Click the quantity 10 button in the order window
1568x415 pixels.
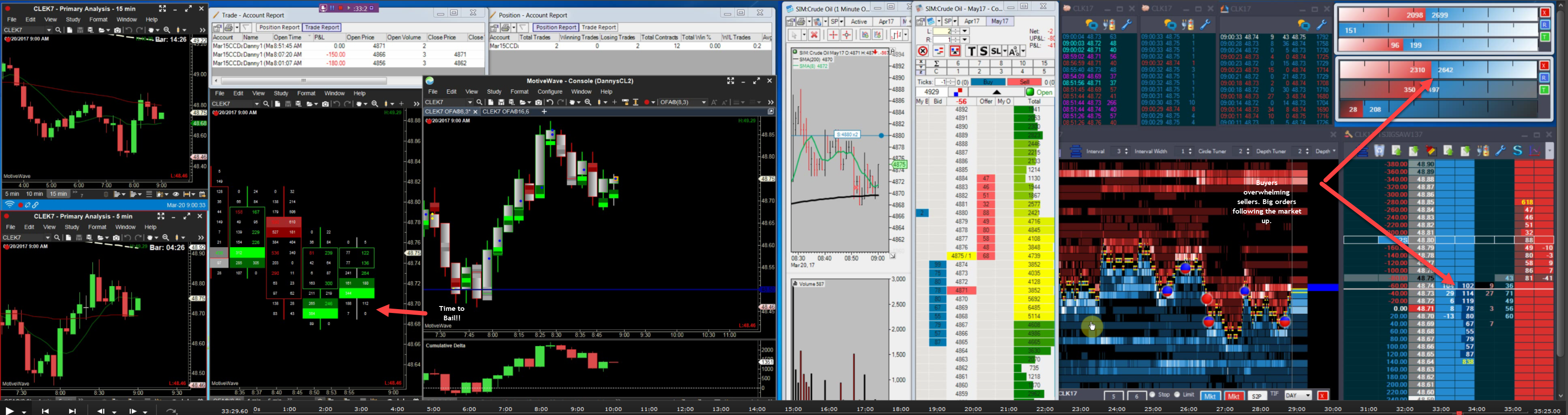(1023, 63)
